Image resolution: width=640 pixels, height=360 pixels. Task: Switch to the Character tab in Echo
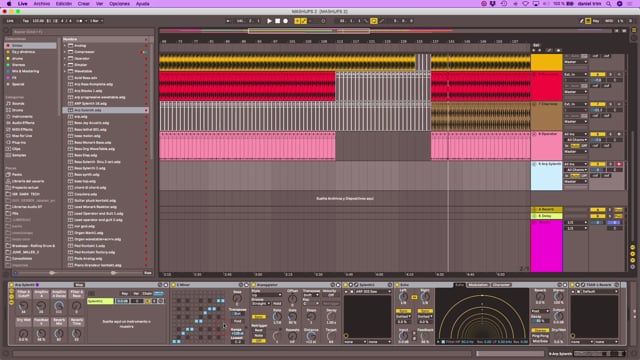(x=501, y=285)
